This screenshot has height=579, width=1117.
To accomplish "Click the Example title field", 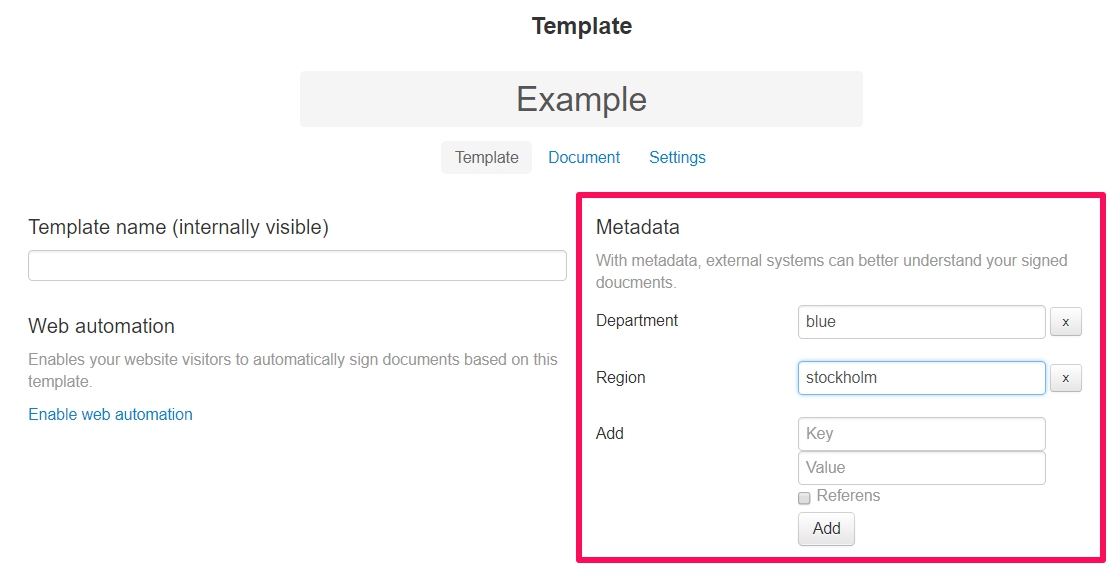I will (x=581, y=99).
